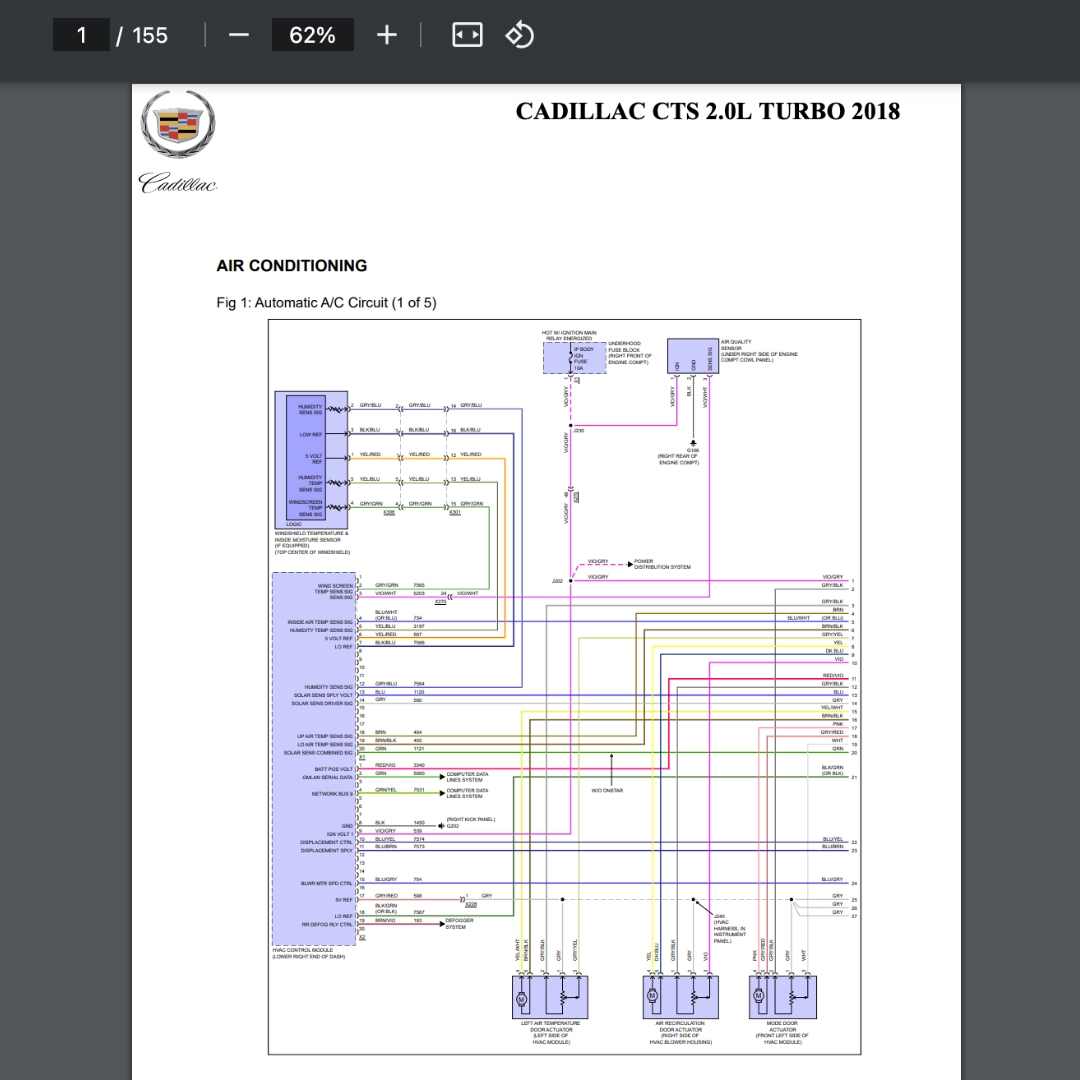This screenshot has width=1080, height=1080.
Task: Click the HVAC Control Module block
Action: (x=314, y=758)
